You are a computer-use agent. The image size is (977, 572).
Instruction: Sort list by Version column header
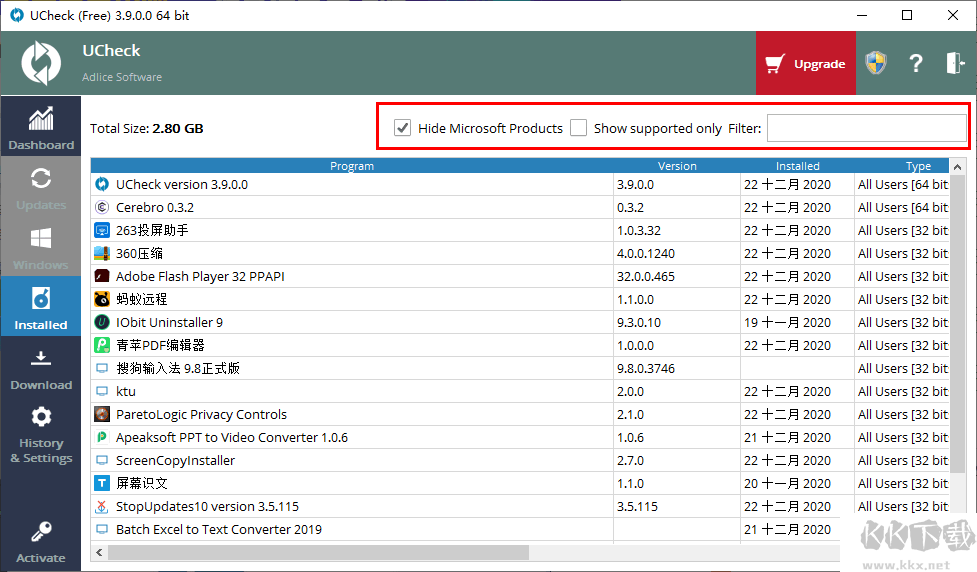click(677, 166)
